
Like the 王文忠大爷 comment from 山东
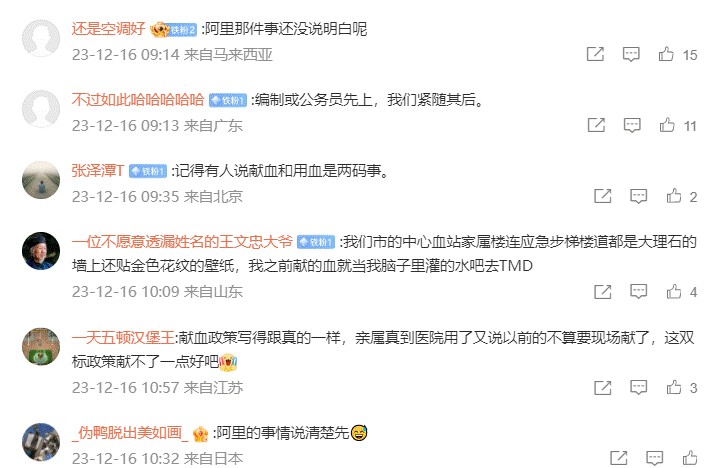[674, 291]
